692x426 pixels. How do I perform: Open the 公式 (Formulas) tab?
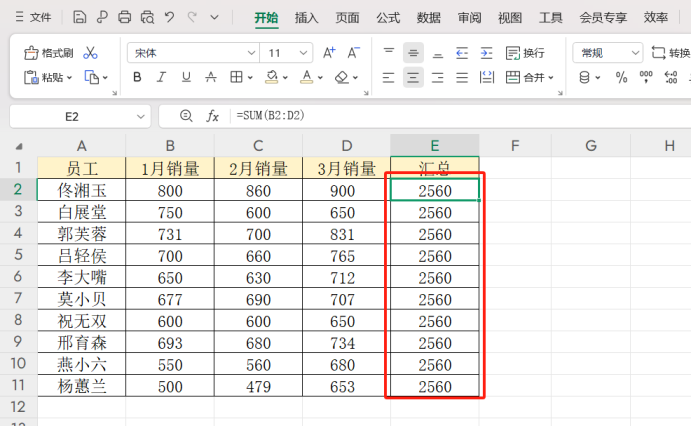pos(388,17)
